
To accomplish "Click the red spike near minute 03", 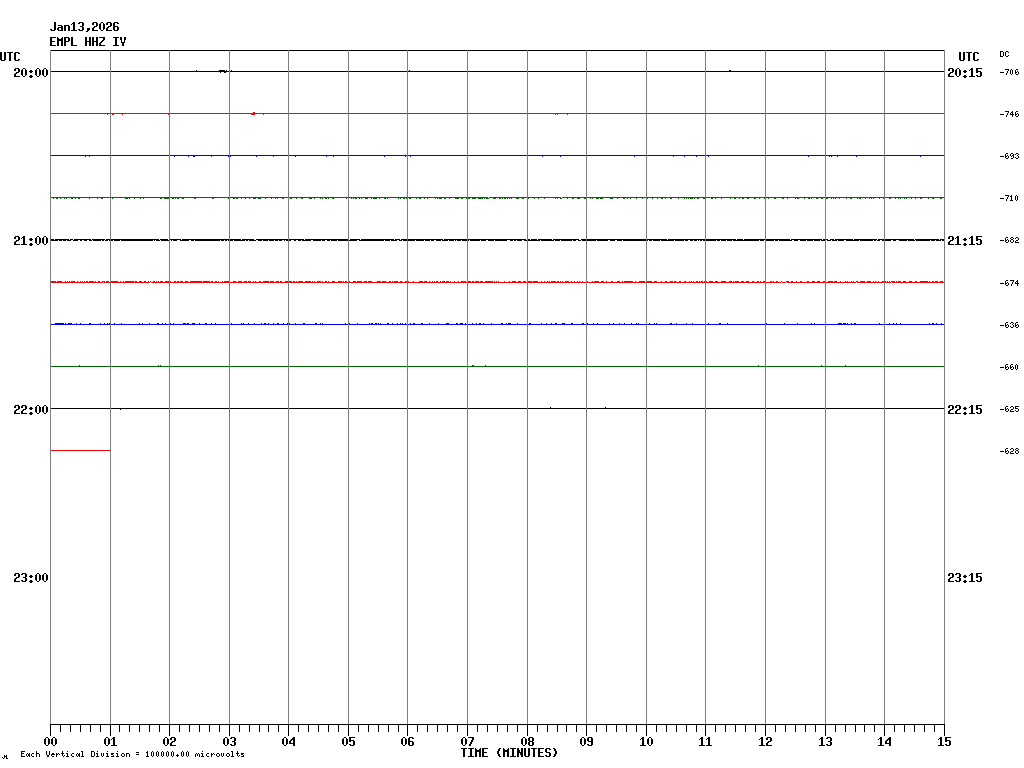I will pyautogui.click(x=253, y=114).
